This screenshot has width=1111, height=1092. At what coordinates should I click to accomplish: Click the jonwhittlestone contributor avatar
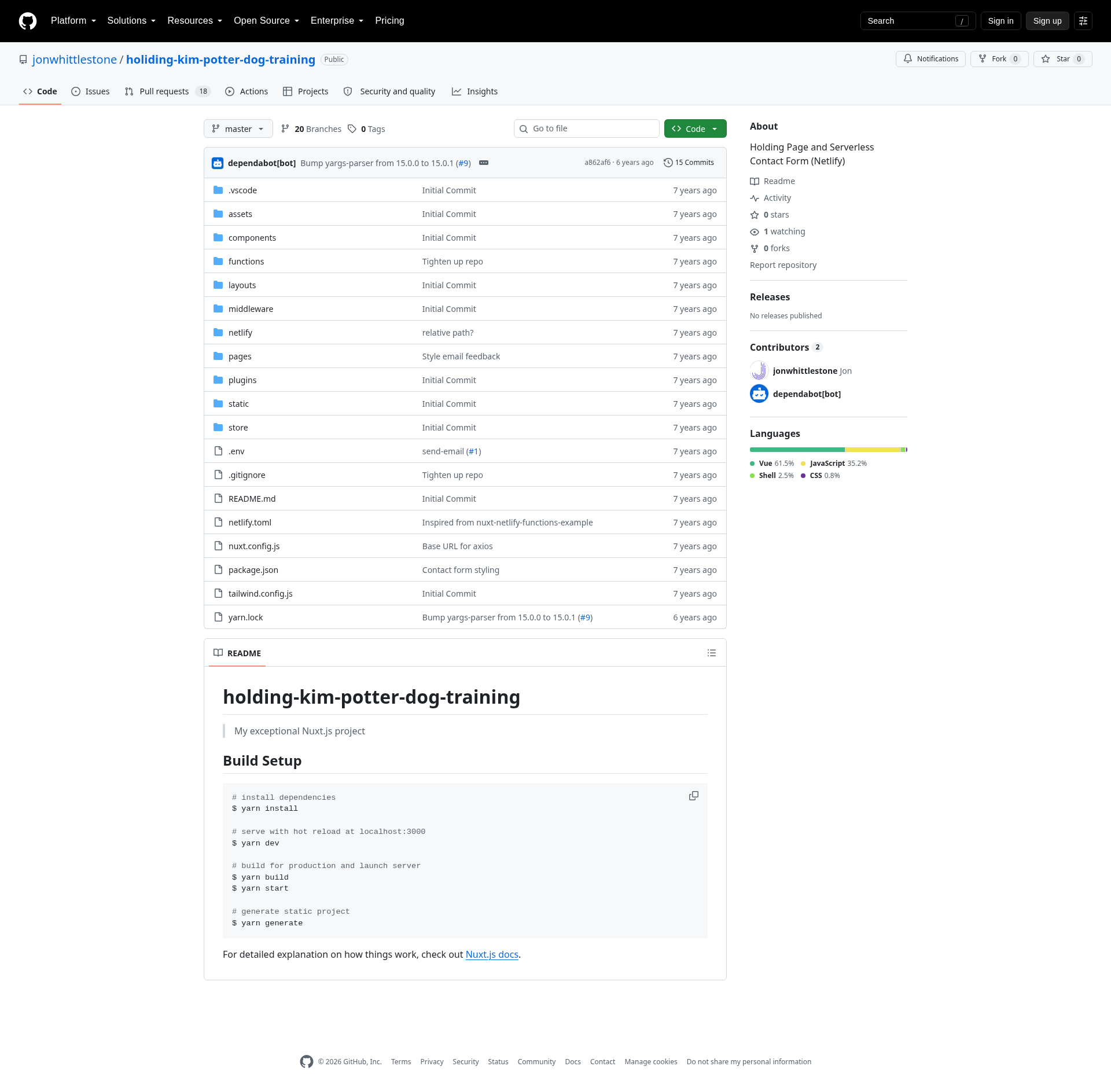pyautogui.click(x=759, y=370)
